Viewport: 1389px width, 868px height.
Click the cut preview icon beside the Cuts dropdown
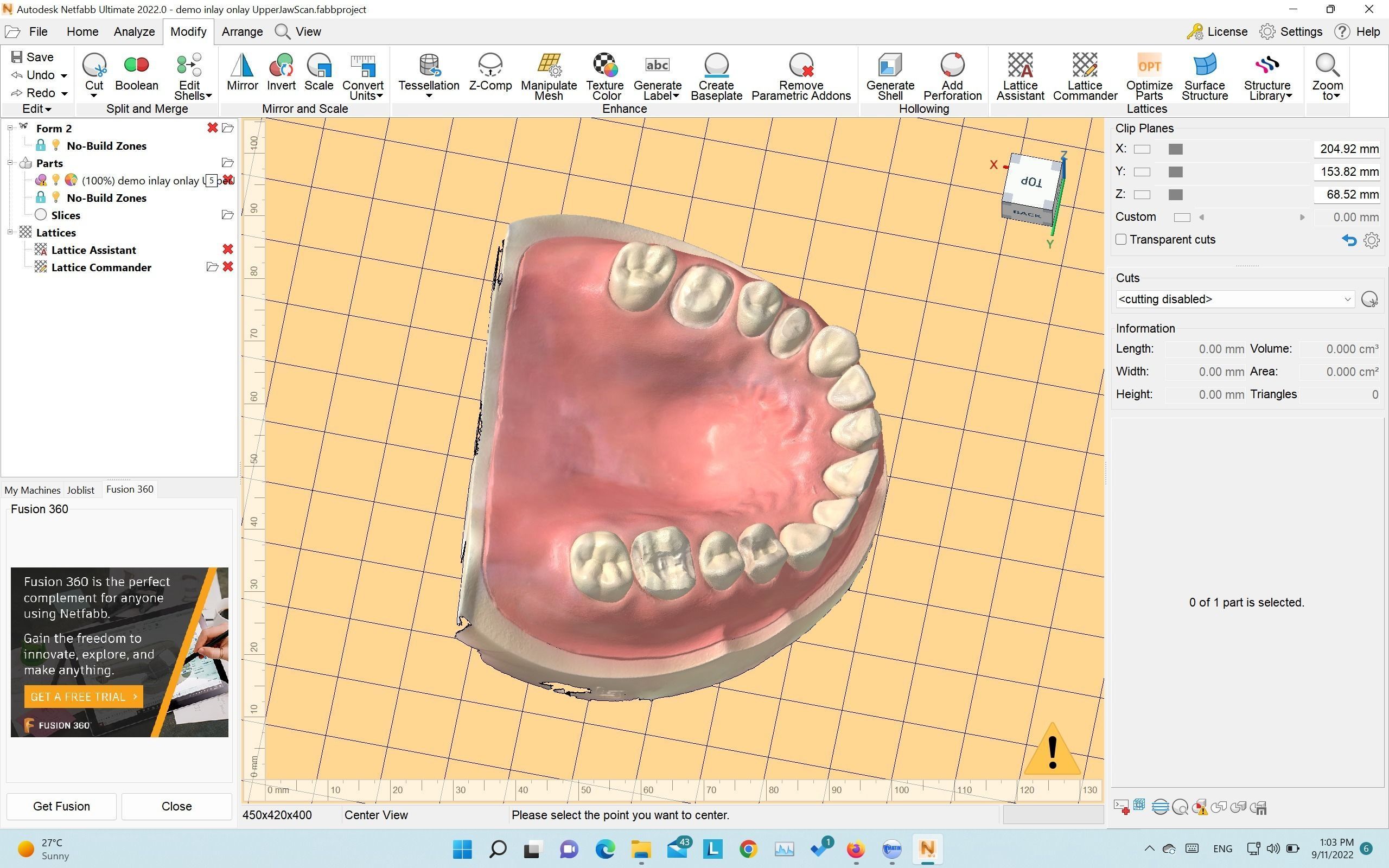1369,299
